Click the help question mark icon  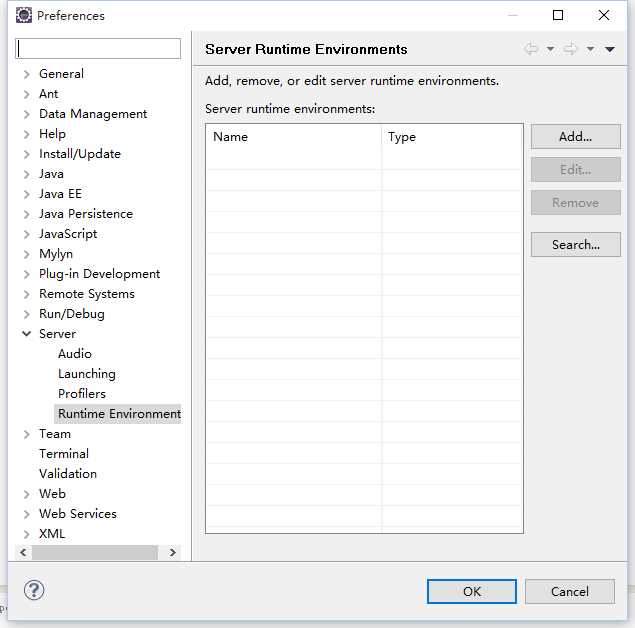(34, 590)
